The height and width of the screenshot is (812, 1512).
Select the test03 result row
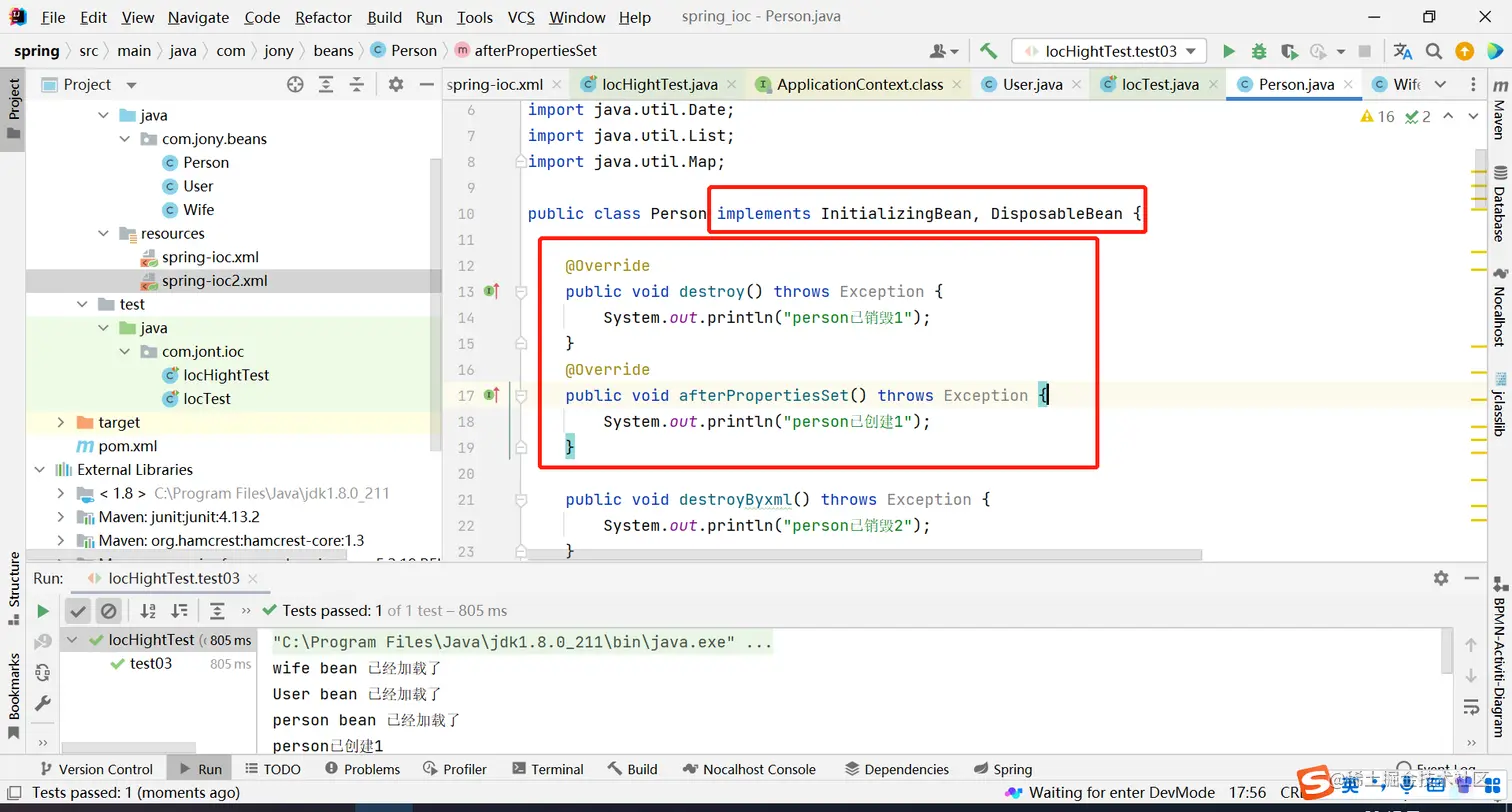[x=151, y=664]
